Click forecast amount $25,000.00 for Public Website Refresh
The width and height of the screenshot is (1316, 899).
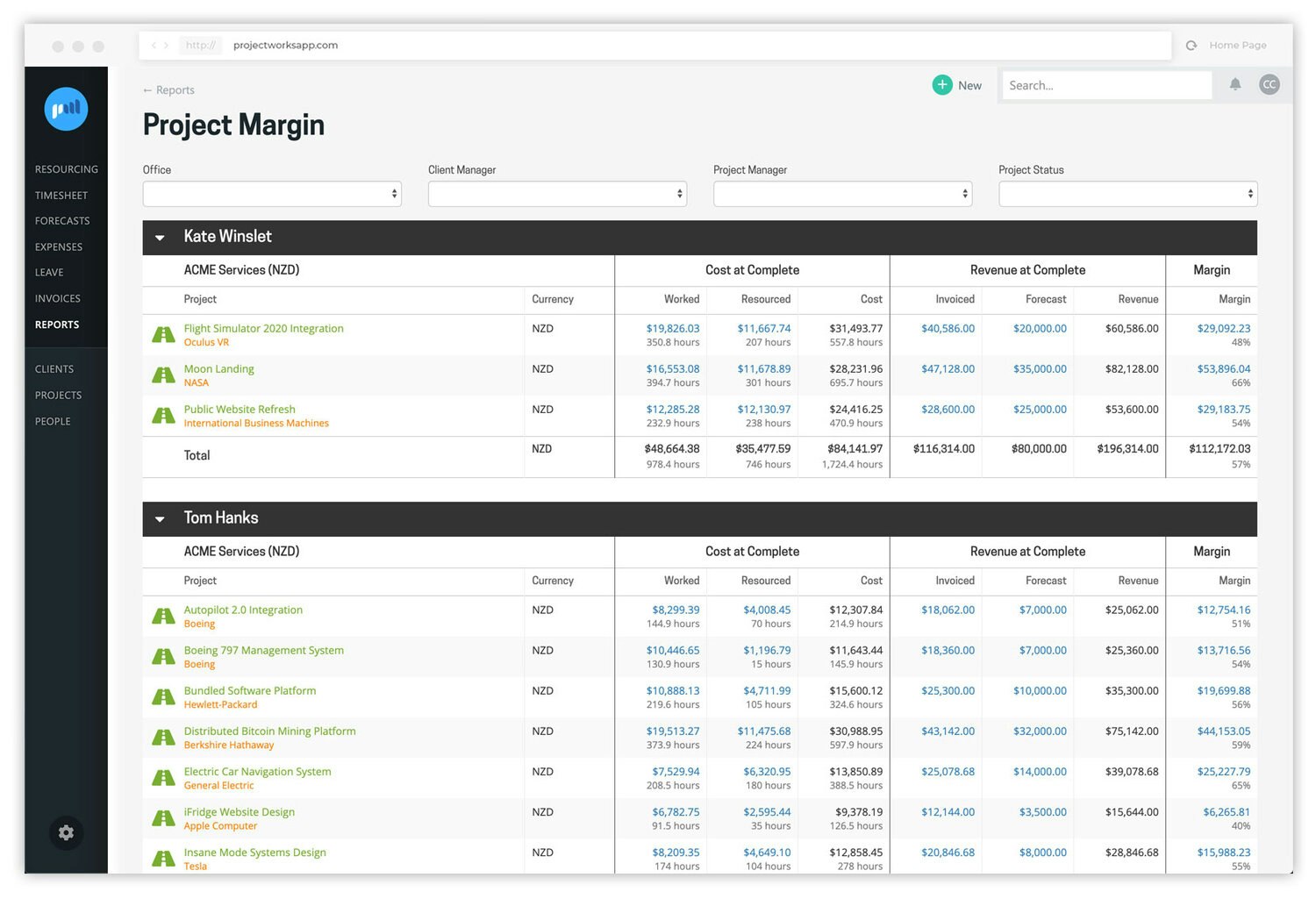[1040, 410]
